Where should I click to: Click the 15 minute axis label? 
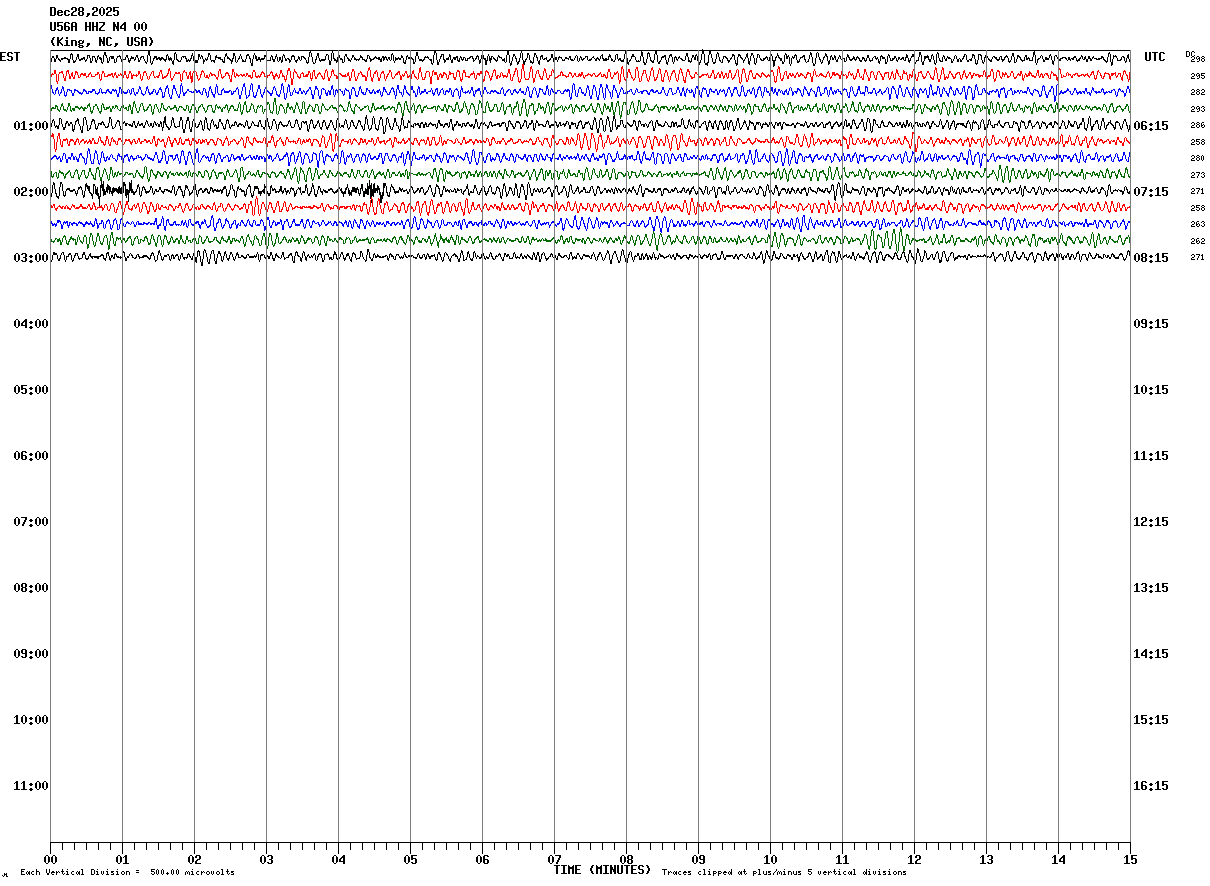(x=1130, y=859)
